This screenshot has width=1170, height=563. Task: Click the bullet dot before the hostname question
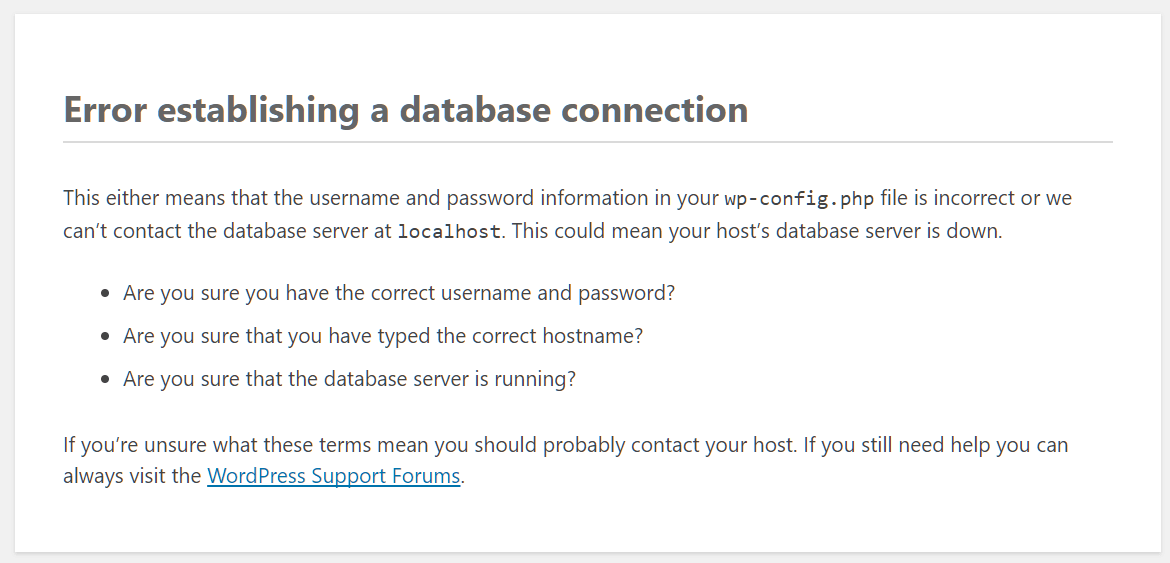[x=105, y=337]
